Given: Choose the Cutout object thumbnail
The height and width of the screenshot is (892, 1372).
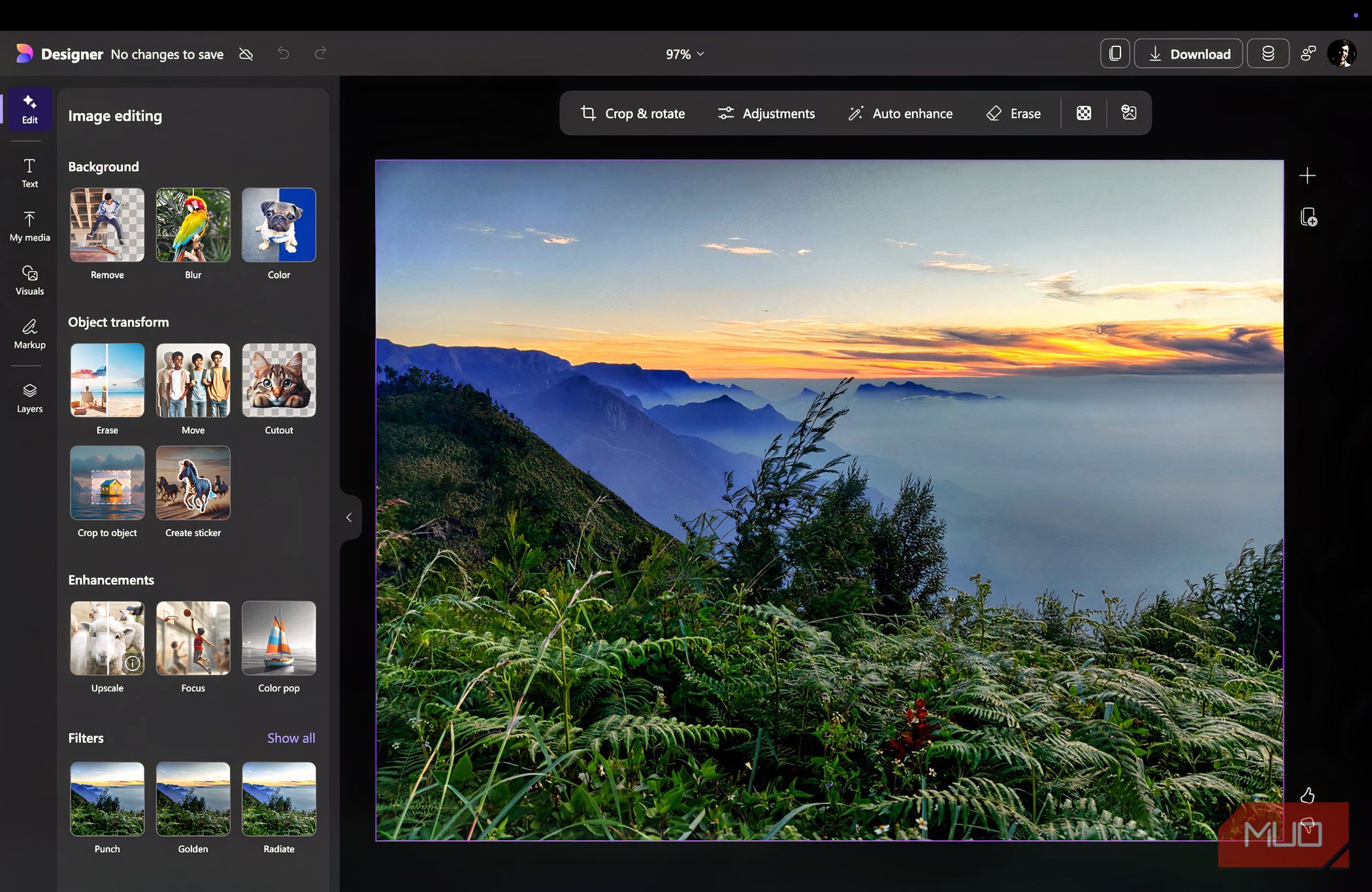Looking at the screenshot, I should 279,380.
